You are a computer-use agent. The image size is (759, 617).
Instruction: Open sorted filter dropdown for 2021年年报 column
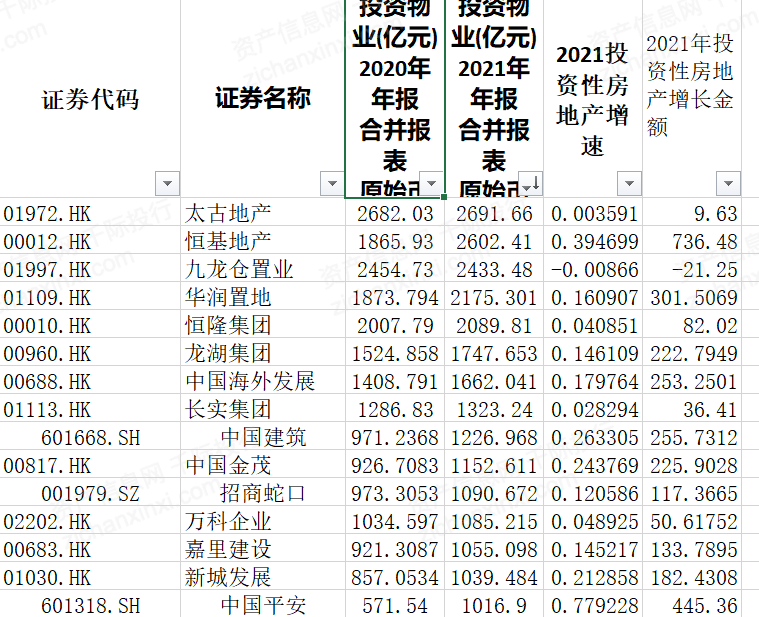pos(531,183)
